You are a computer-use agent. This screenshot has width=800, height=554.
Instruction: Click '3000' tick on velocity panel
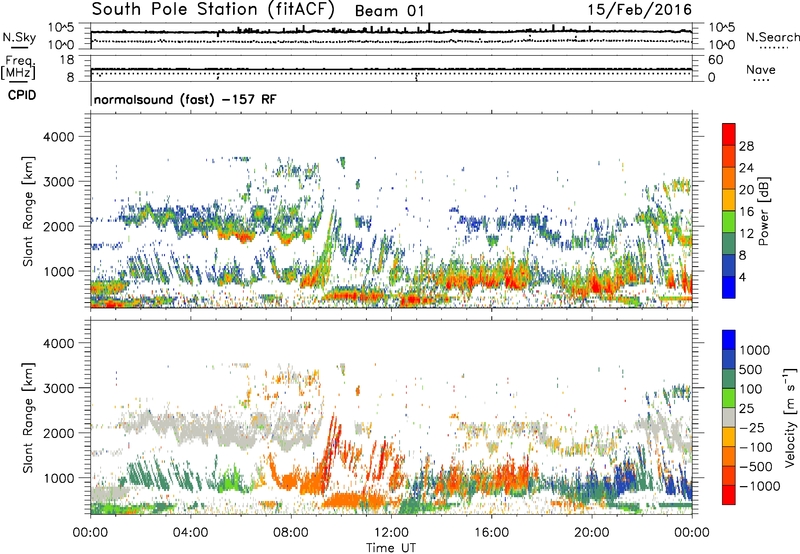[59, 388]
